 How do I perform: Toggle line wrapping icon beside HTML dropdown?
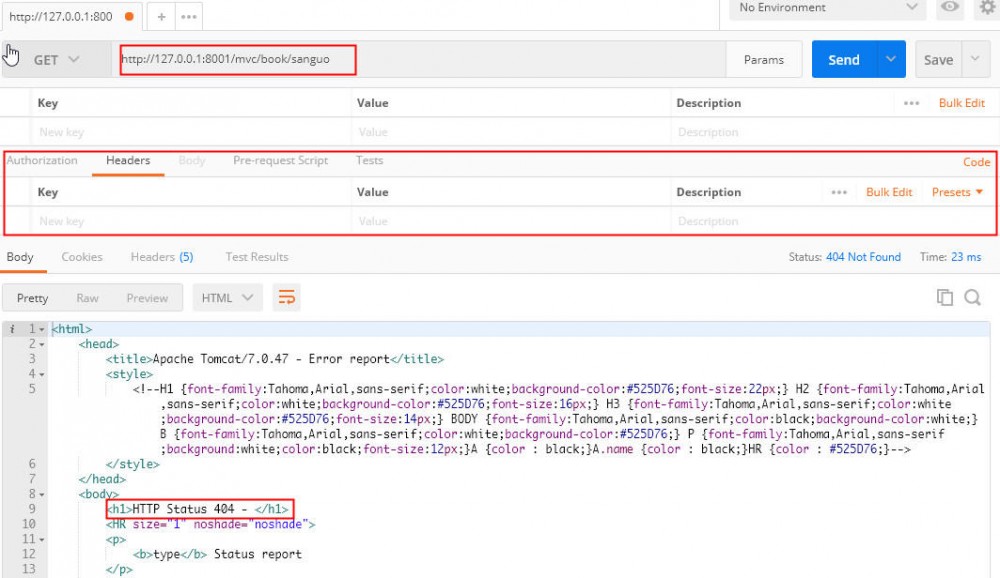287,297
